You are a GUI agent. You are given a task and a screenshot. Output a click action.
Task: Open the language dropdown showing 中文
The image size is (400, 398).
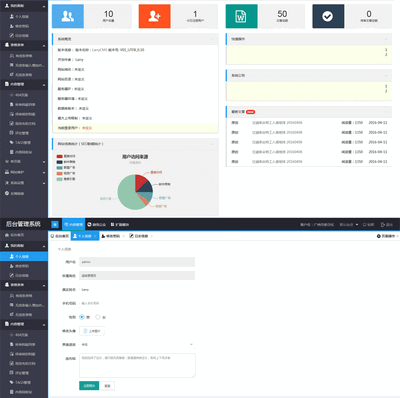click(x=137, y=344)
